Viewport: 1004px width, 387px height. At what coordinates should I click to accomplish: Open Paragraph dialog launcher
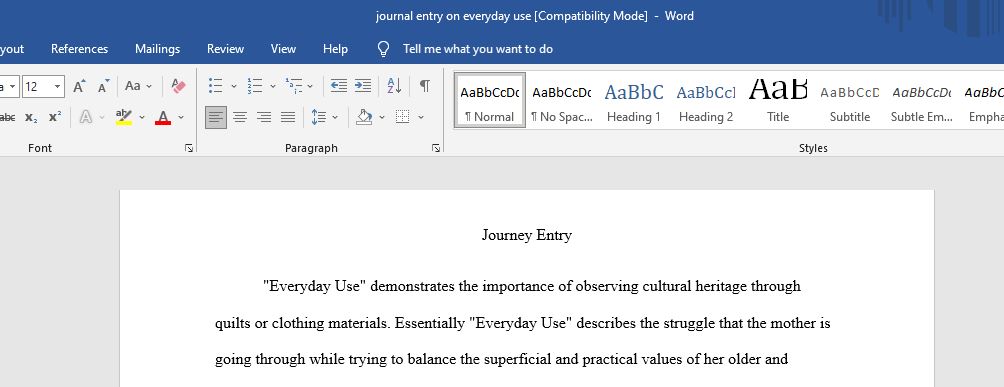click(x=436, y=148)
